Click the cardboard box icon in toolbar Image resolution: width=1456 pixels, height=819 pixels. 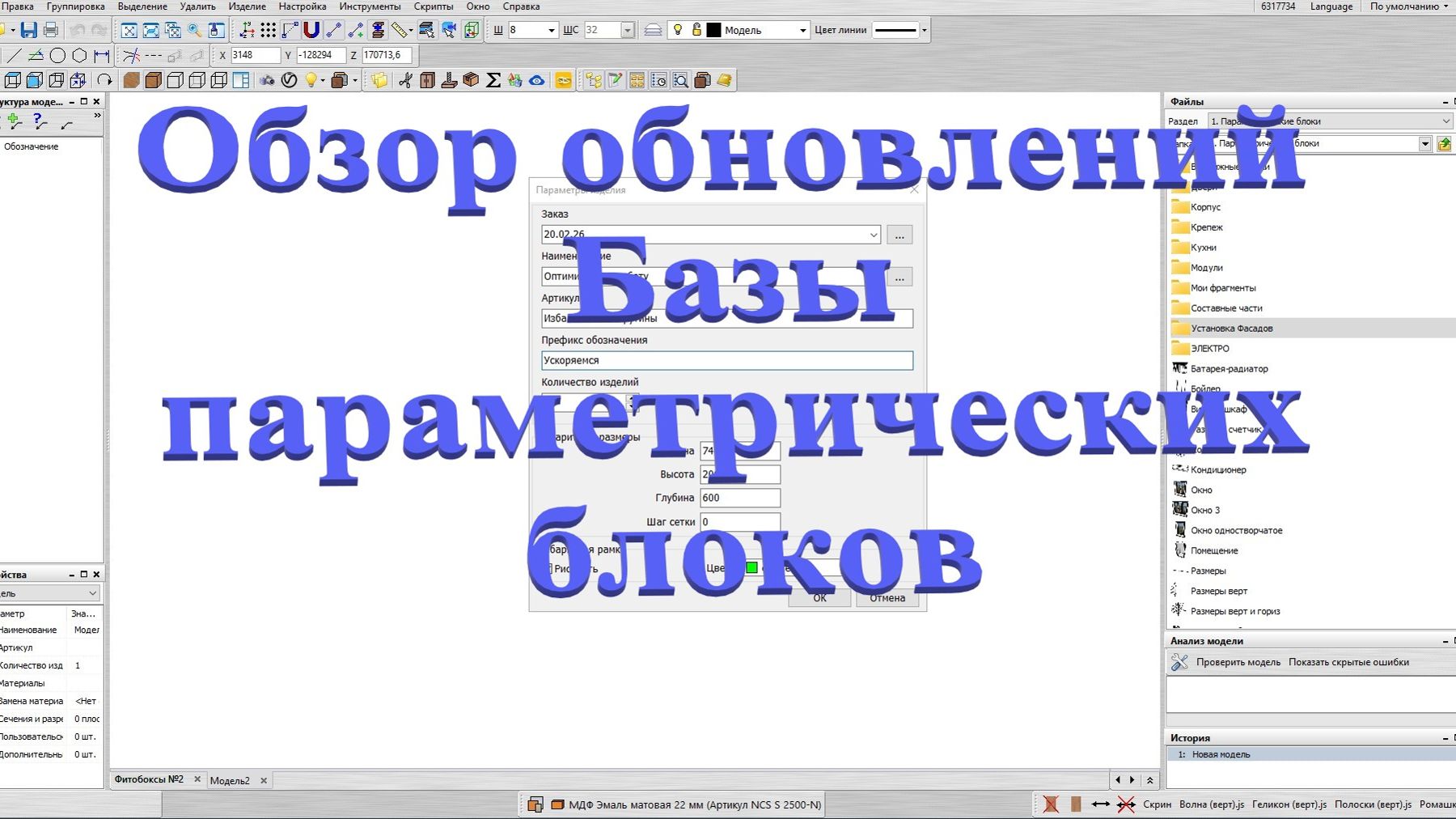pyautogui.click(x=471, y=80)
